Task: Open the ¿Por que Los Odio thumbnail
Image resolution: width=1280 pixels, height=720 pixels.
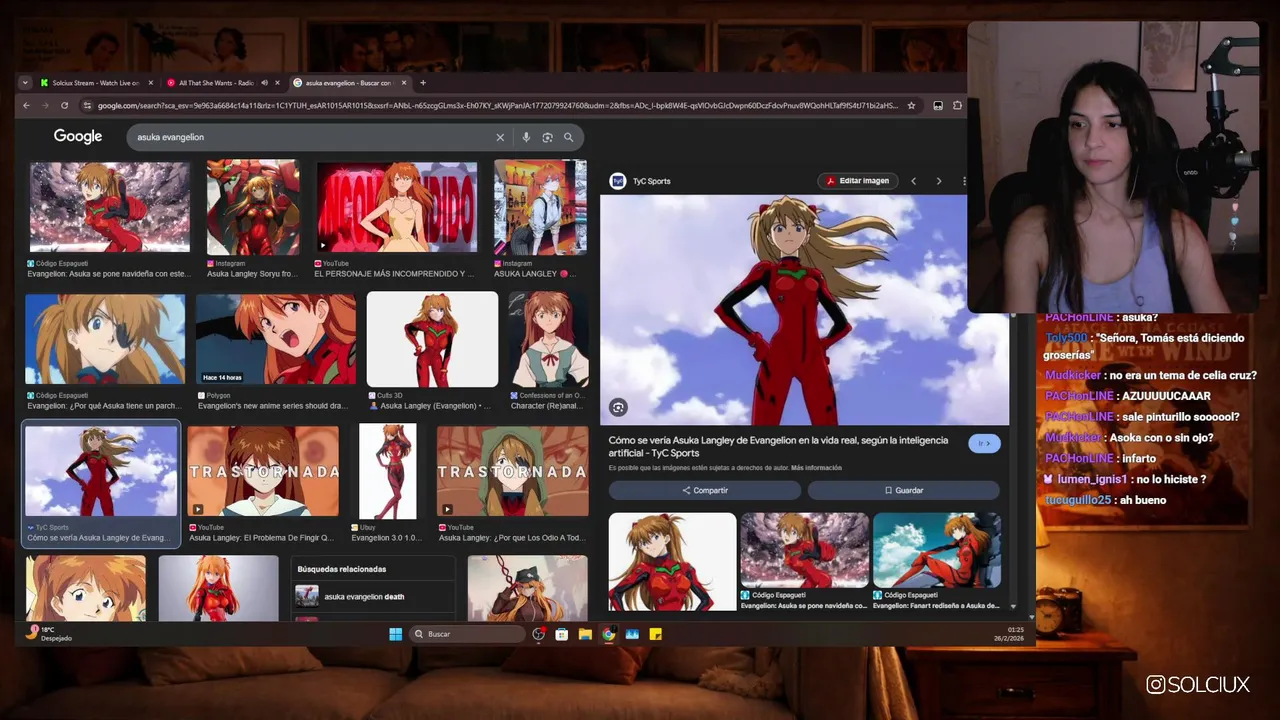Action: click(x=512, y=471)
